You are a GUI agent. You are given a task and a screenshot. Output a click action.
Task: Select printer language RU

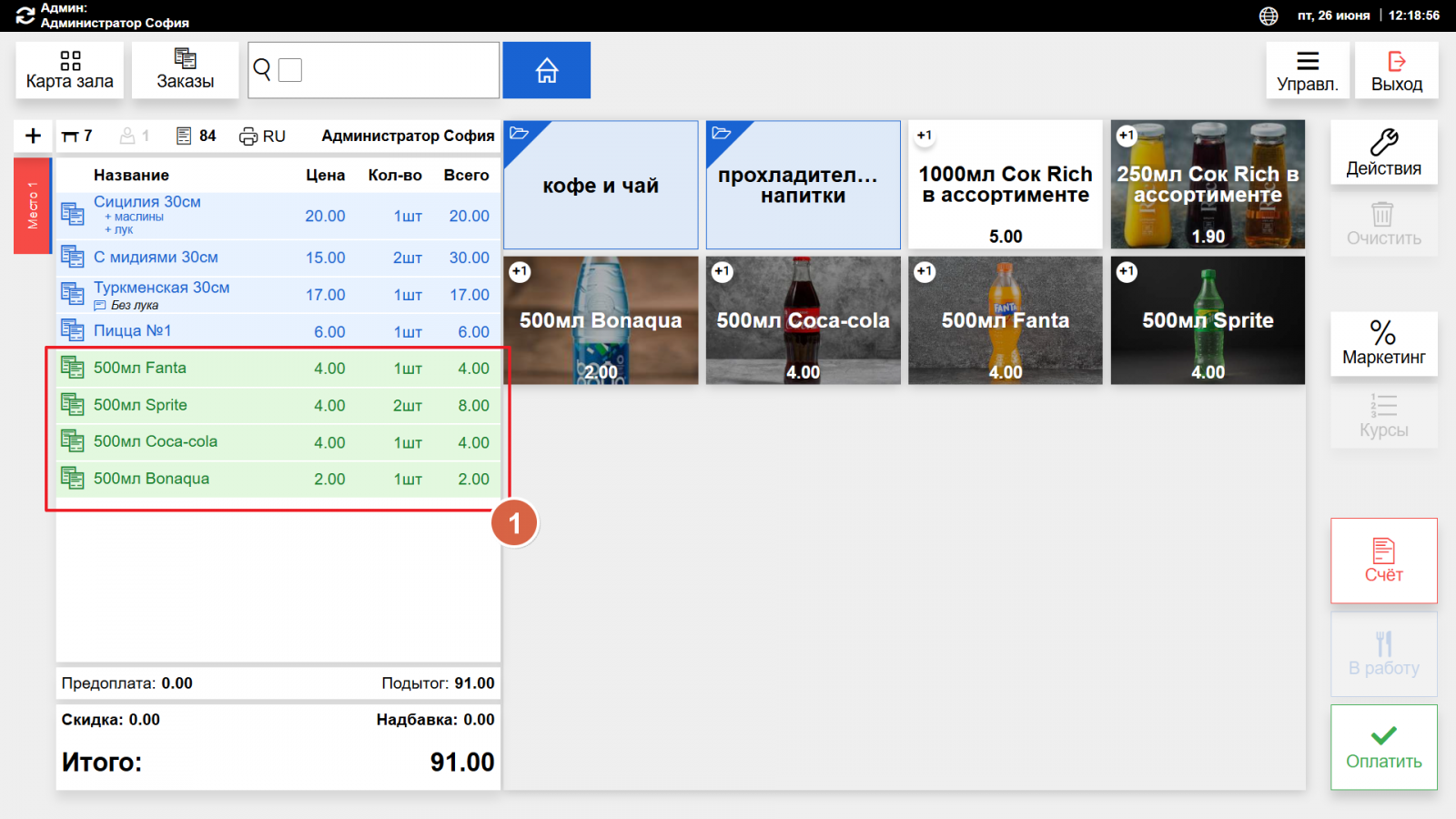262,136
